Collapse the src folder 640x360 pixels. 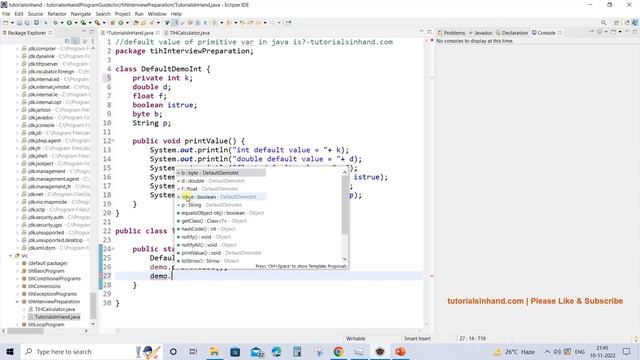(x=11, y=256)
